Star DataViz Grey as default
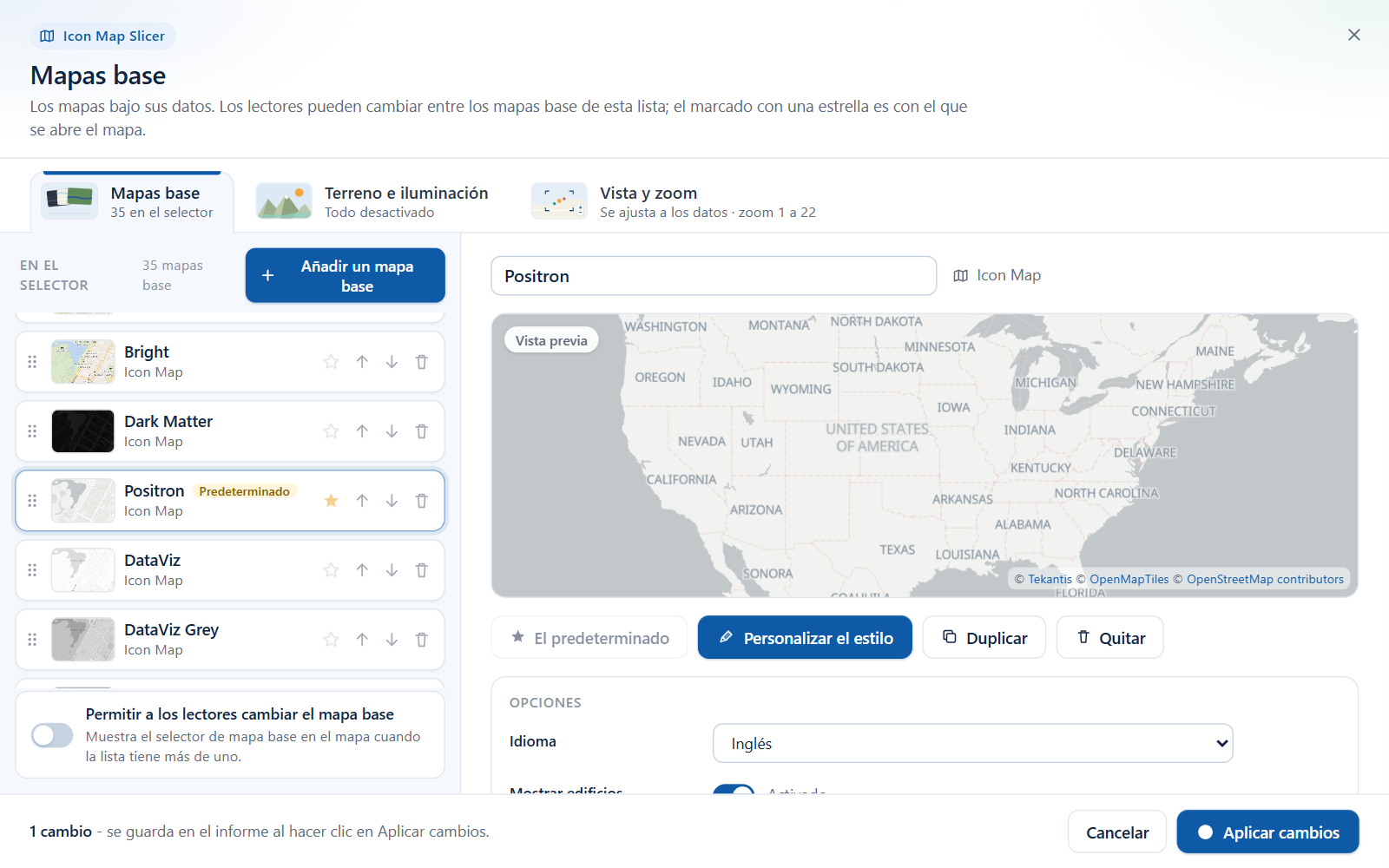 331,640
